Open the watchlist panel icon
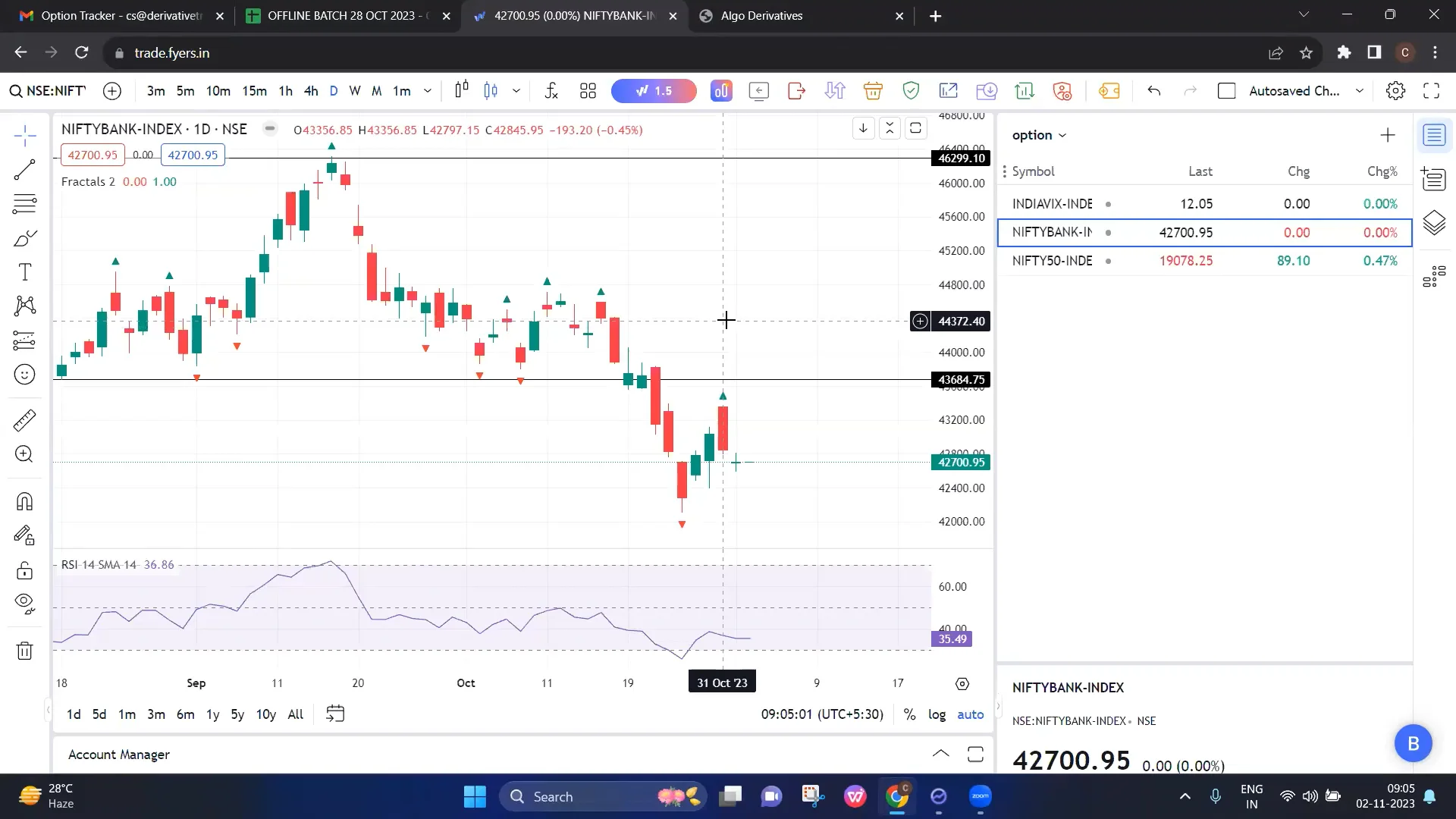 pyautogui.click(x=1434, y=136)
